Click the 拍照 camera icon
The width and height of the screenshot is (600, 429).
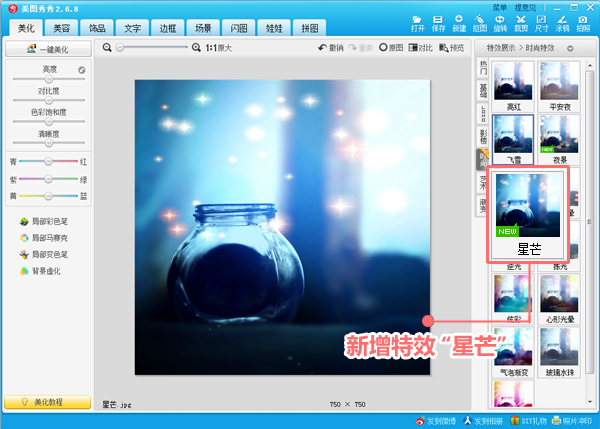582,22
